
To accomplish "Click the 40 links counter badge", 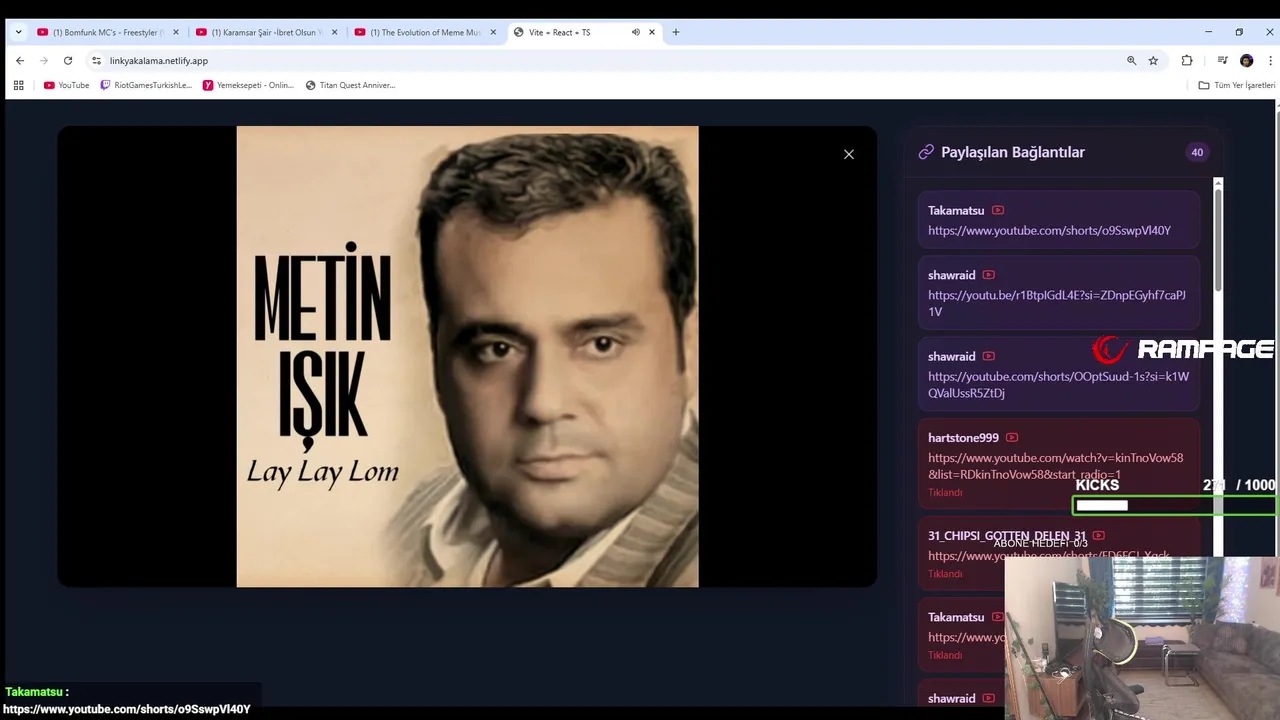I will (x=1197, y=152).
